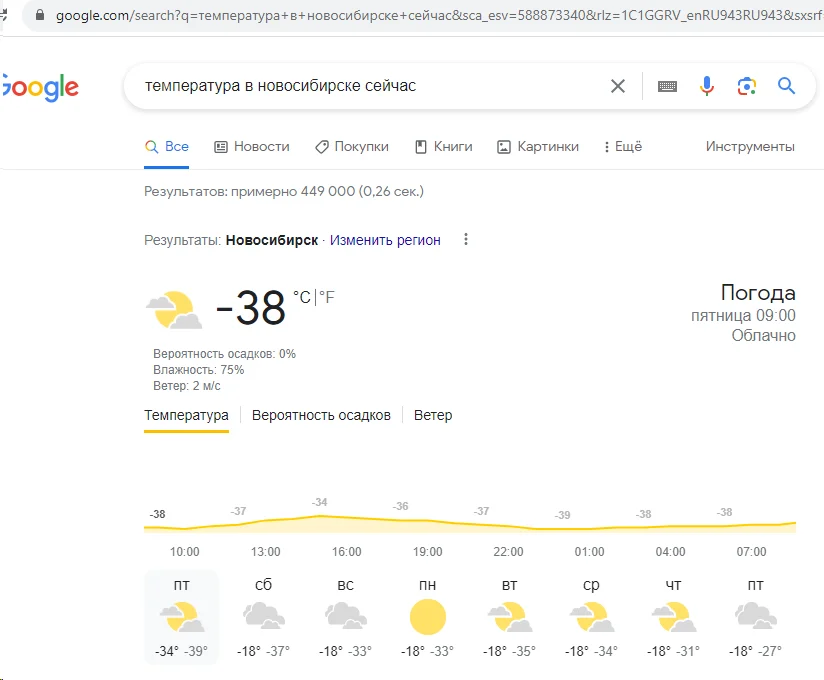Screen dimensions: 824x680
Task: Switch to the Новости tab
Action: 251,146
